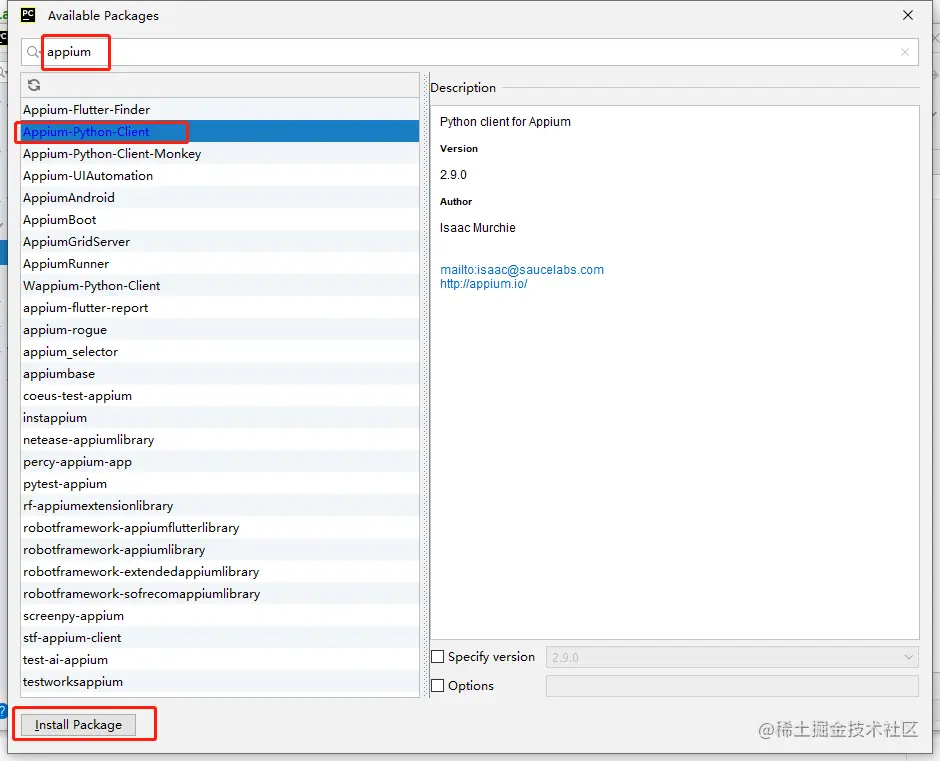The width and height of the screenshot is (940, 761).
Task: Select stf-appium-client package
Action: click(x=220, y=637)
